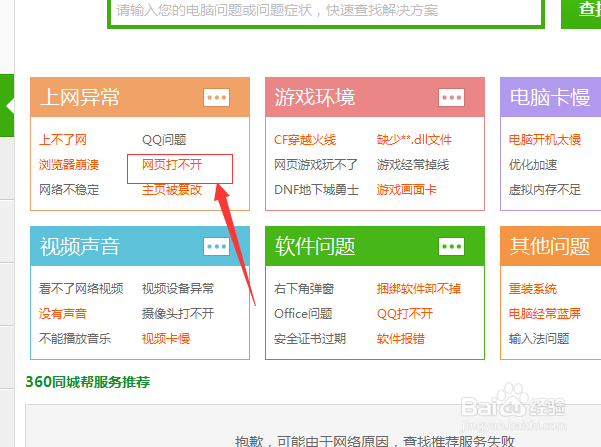The height and width of the screenshot is (447, 601).
Task: Open the 电脑开机太慢 link
Action: tap(545, 140)
